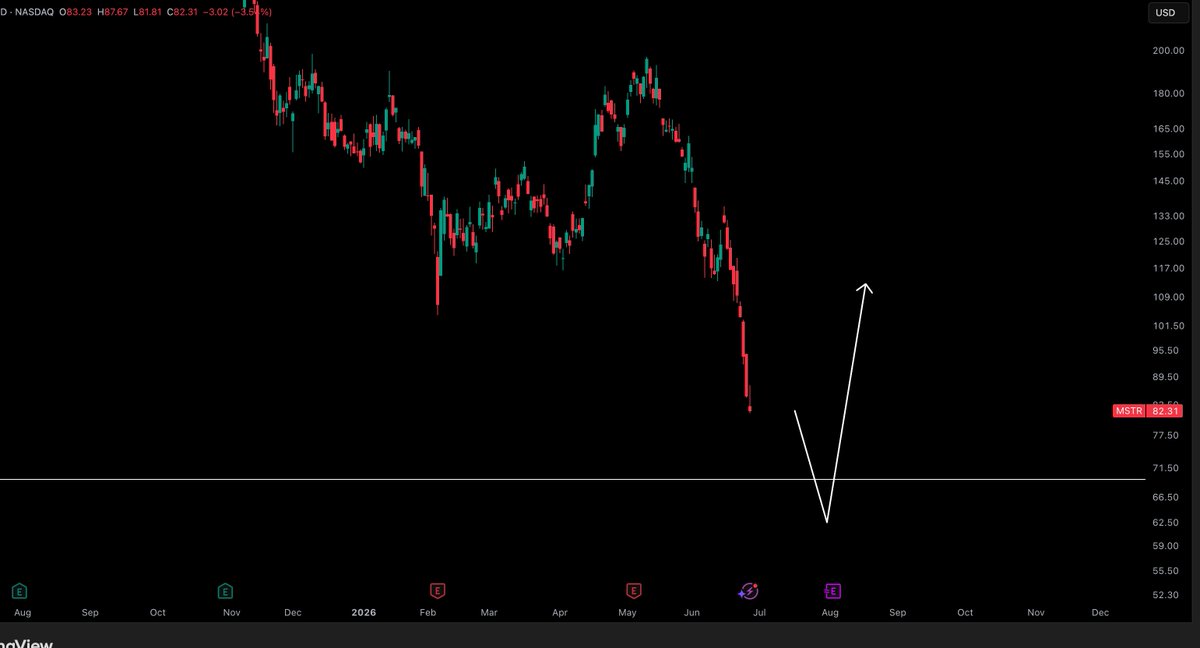Viewport: 1200px width, 648px height.
Task: Click the May label on time axis
Action: pyautogui.click(x=628, y=612)
